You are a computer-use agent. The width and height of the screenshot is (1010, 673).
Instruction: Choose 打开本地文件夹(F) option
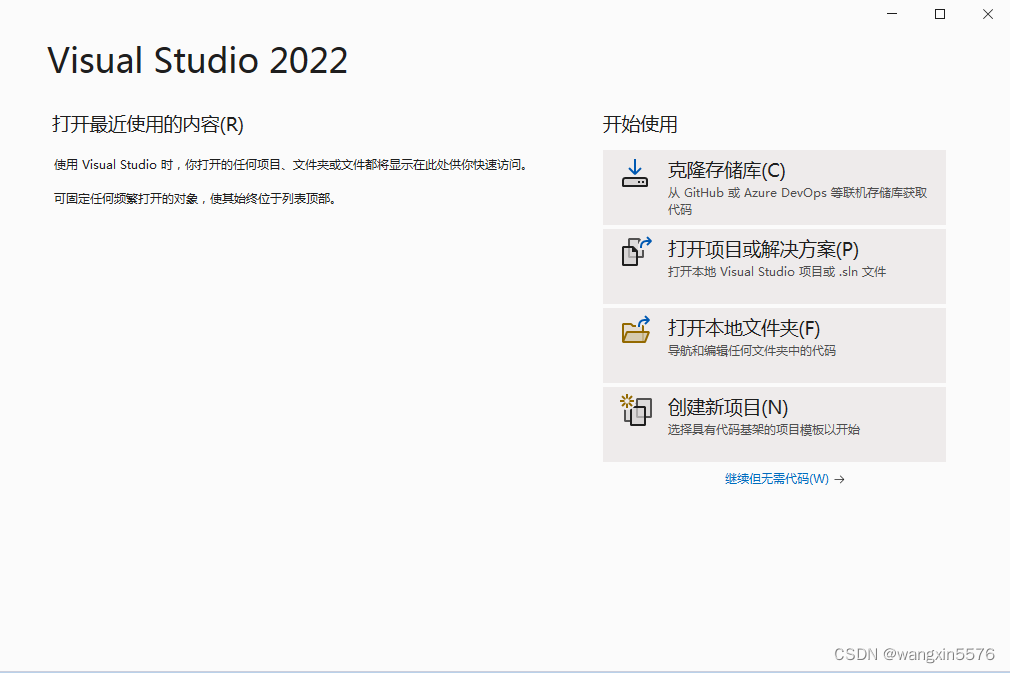[x=774, y=345]
